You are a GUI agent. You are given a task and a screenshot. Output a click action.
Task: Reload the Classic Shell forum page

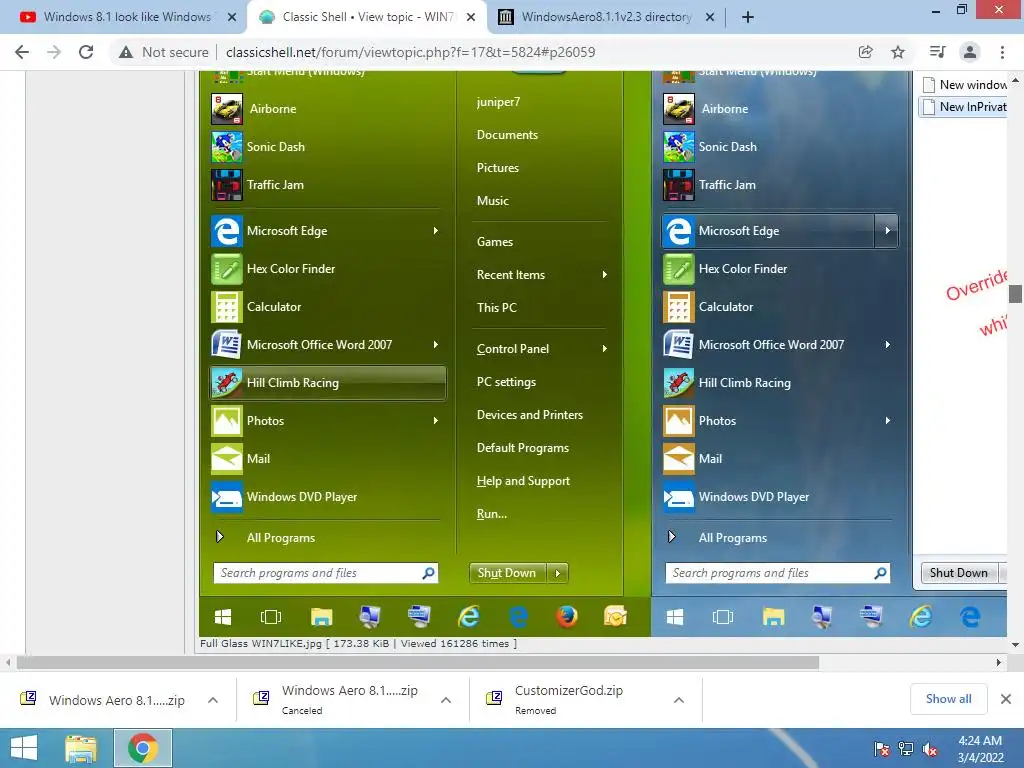click(86, 52)
